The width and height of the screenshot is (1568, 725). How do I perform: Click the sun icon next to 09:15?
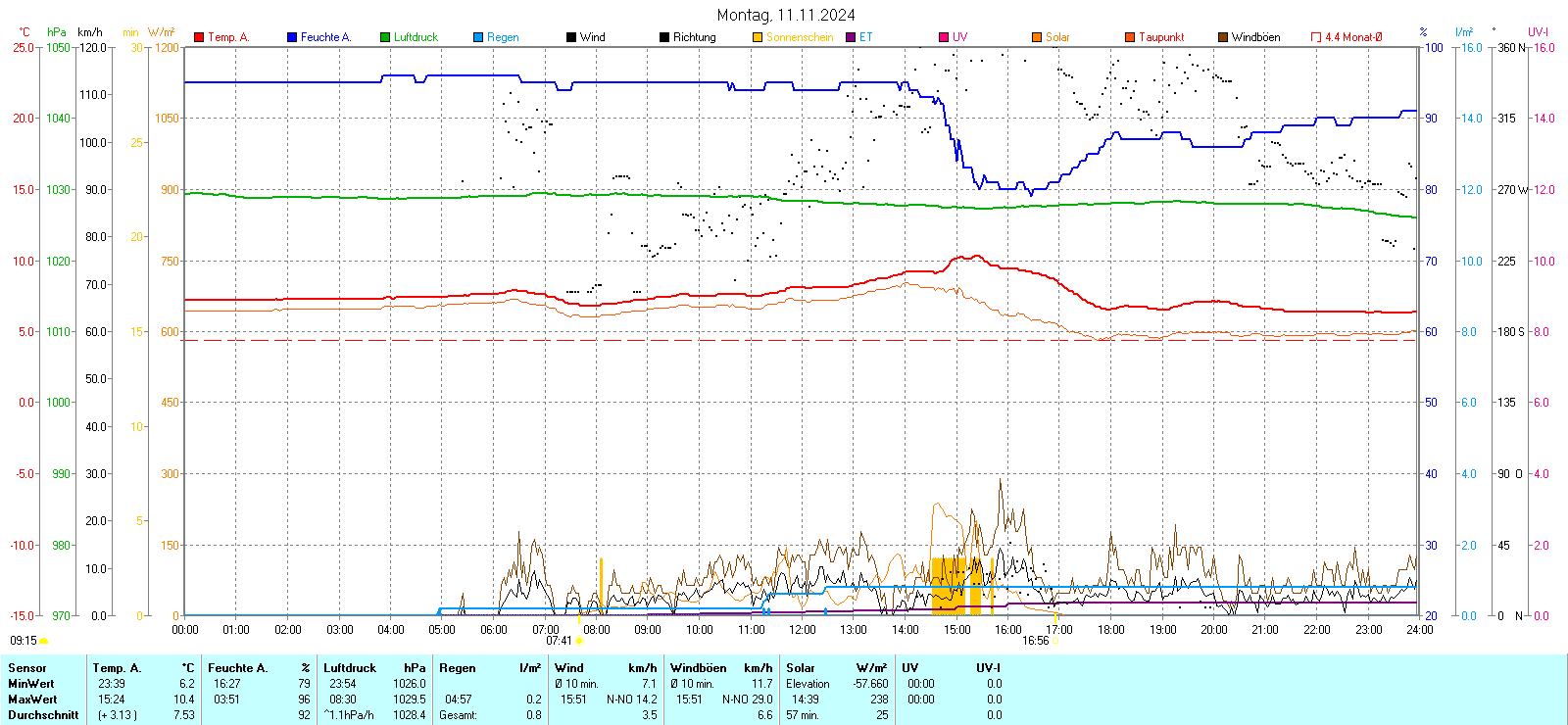44,641
